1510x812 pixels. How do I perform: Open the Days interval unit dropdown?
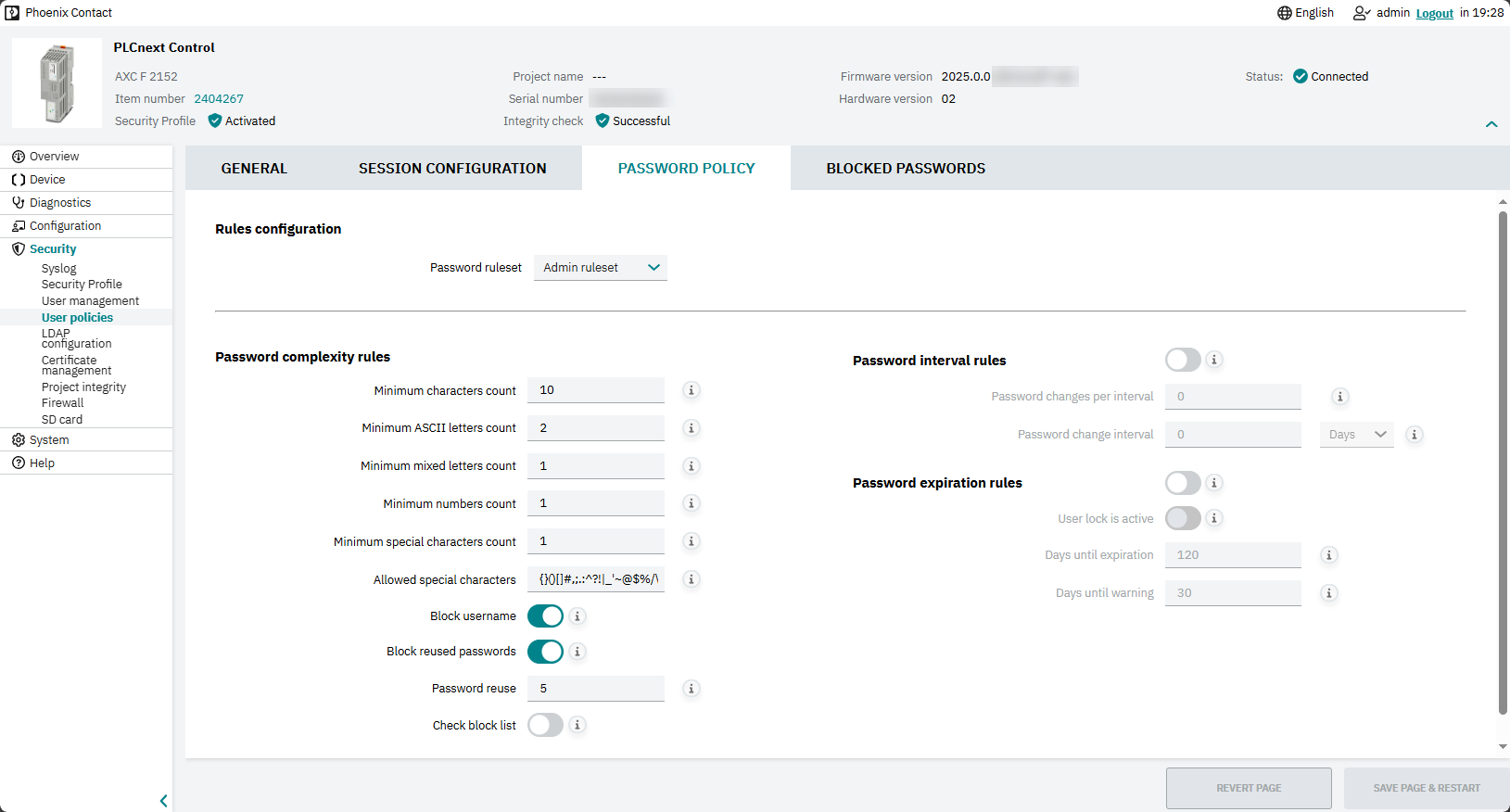[x=1357, y=435]
